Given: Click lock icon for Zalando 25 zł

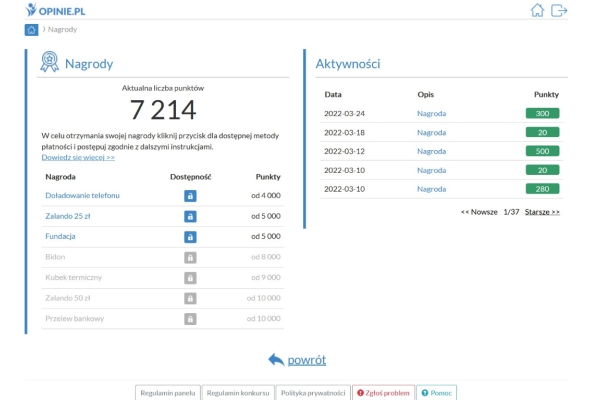Looking at the screenshot, I should pyautogui.click(x=190, y=216).
